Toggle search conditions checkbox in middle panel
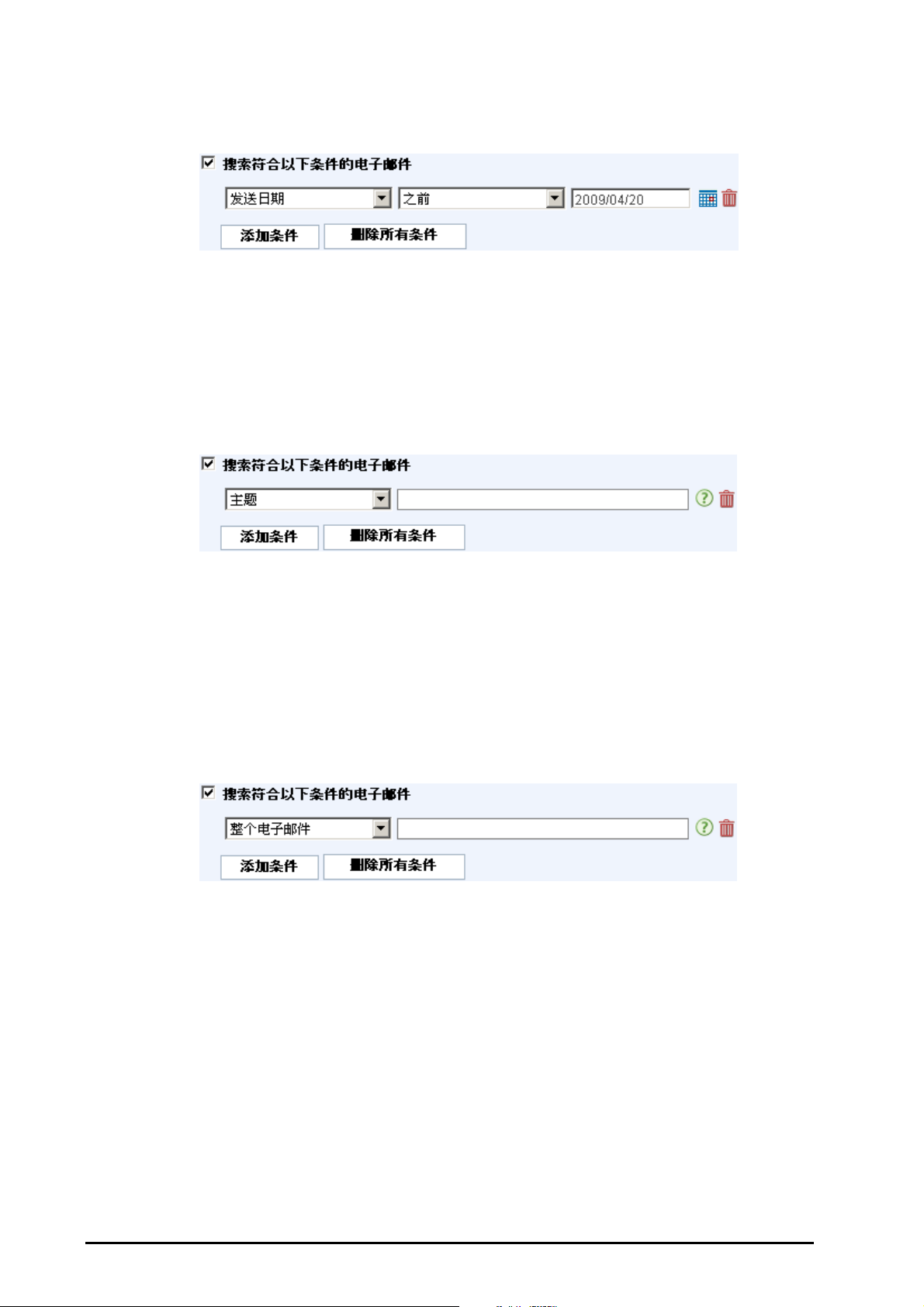Viewport: 924px width, 1307px height. click(x=208, y=464)
